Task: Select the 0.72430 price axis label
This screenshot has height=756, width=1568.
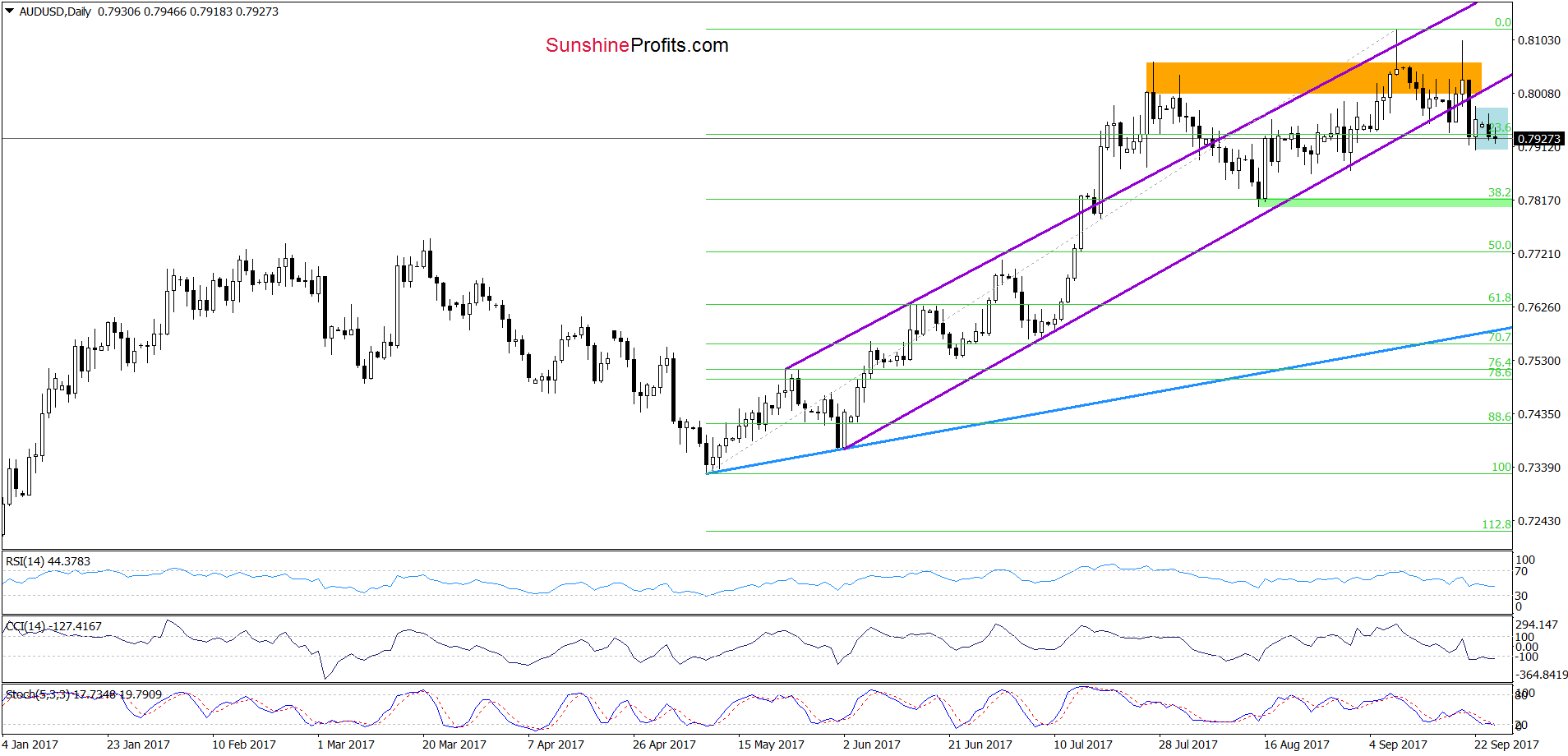Action: click(1538, 521)
